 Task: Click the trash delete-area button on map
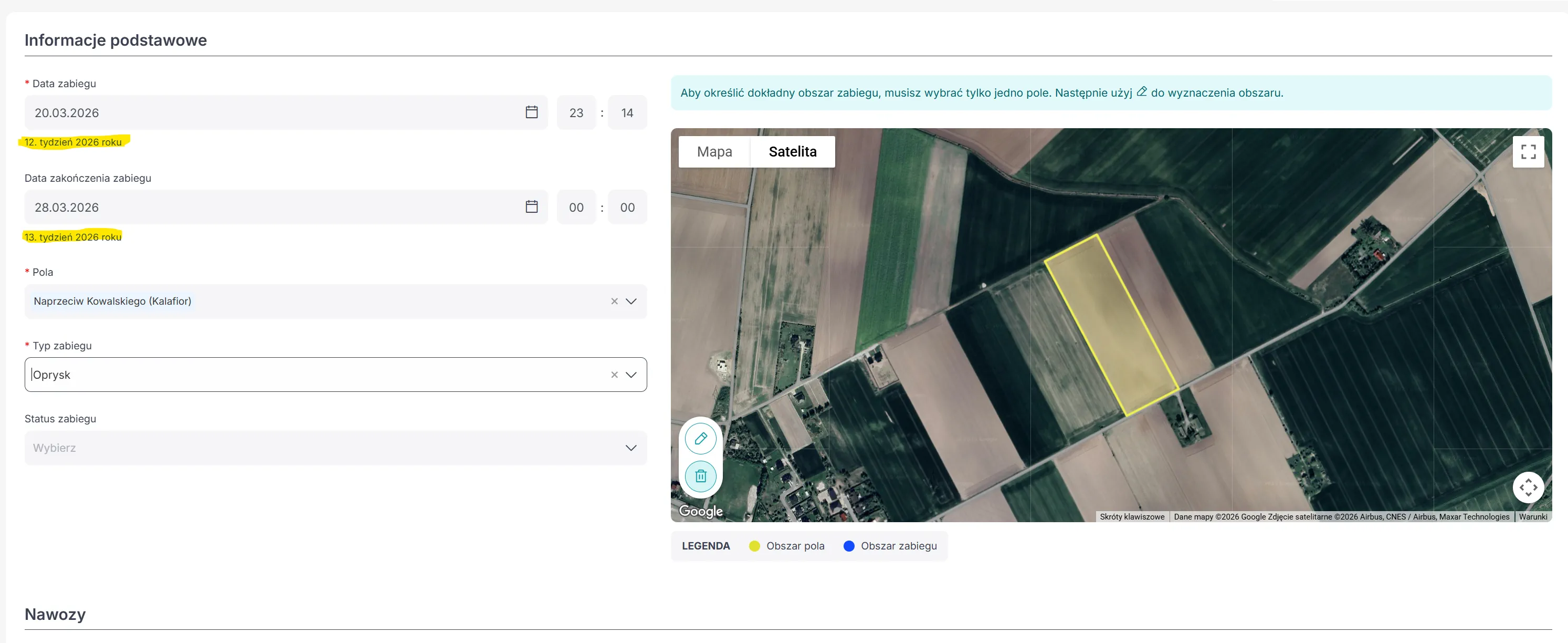tap(701, 475)
